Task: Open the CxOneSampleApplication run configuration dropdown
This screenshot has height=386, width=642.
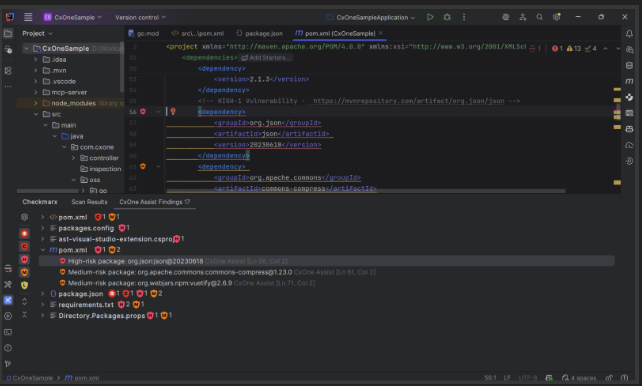Action: pyautogui.click(x=371, y=17)
